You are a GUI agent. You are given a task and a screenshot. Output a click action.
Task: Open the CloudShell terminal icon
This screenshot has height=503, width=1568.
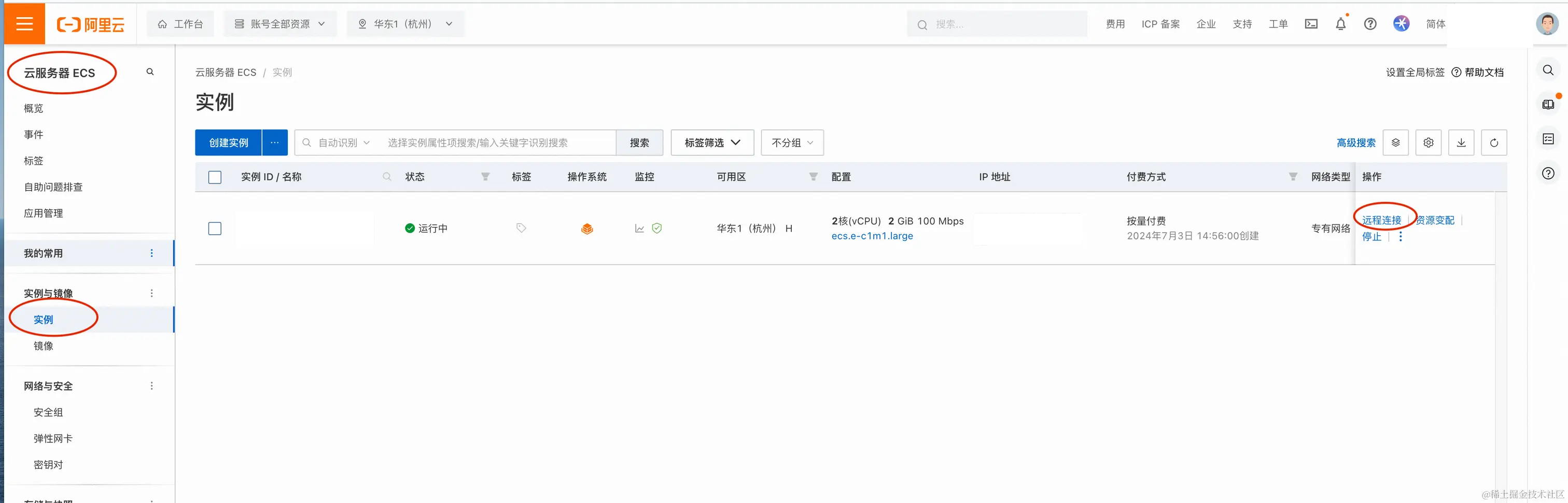pos(1311,24)
